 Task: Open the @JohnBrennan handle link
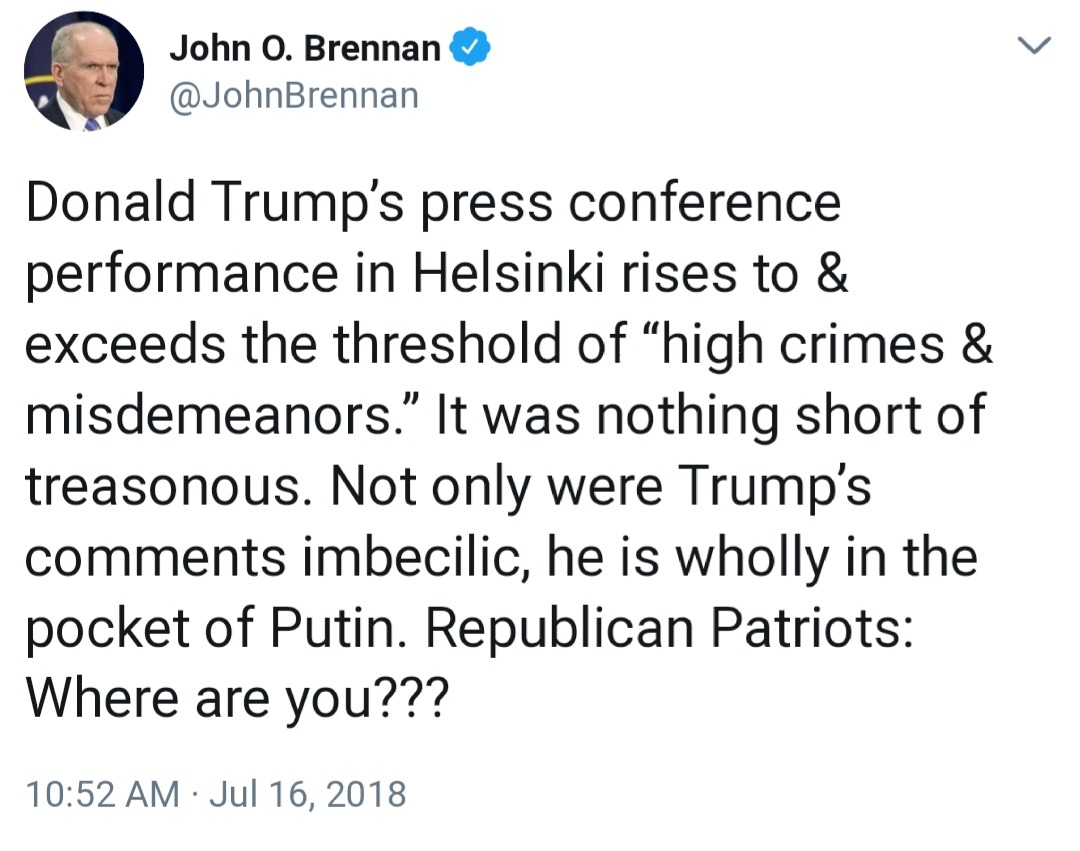(x=294, y=97)
